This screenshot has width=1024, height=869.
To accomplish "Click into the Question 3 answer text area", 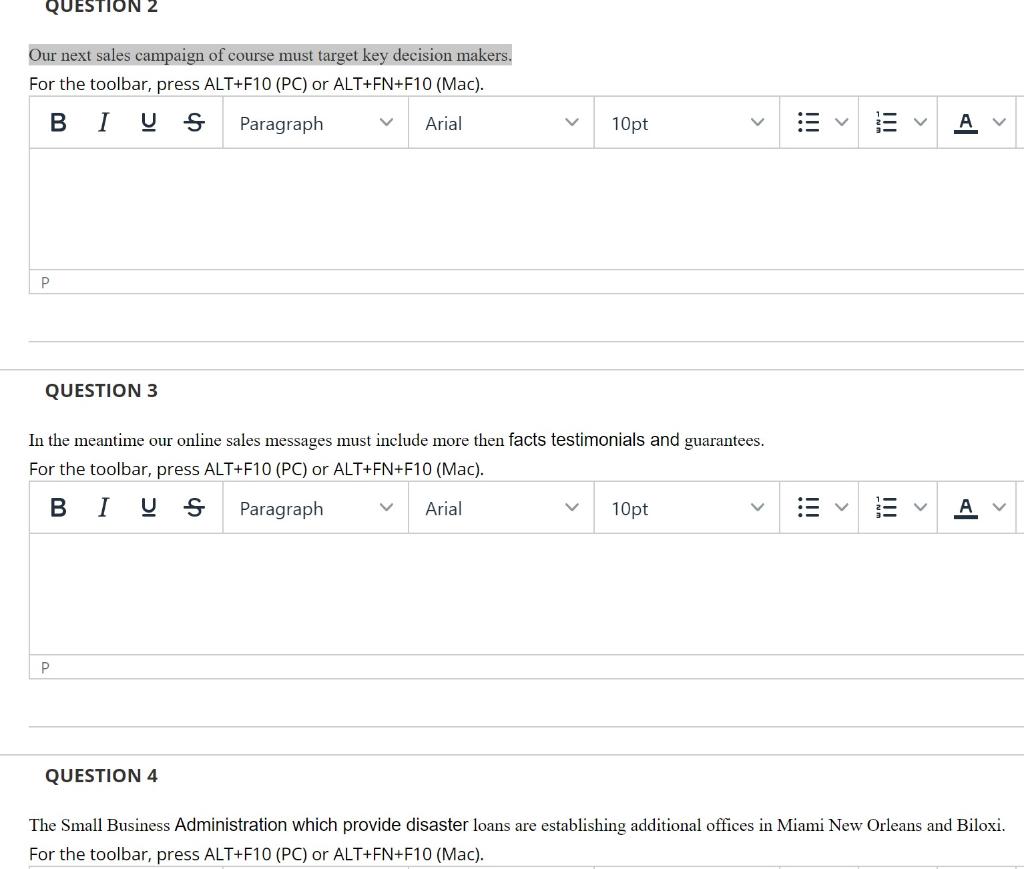I will point(526,593).
